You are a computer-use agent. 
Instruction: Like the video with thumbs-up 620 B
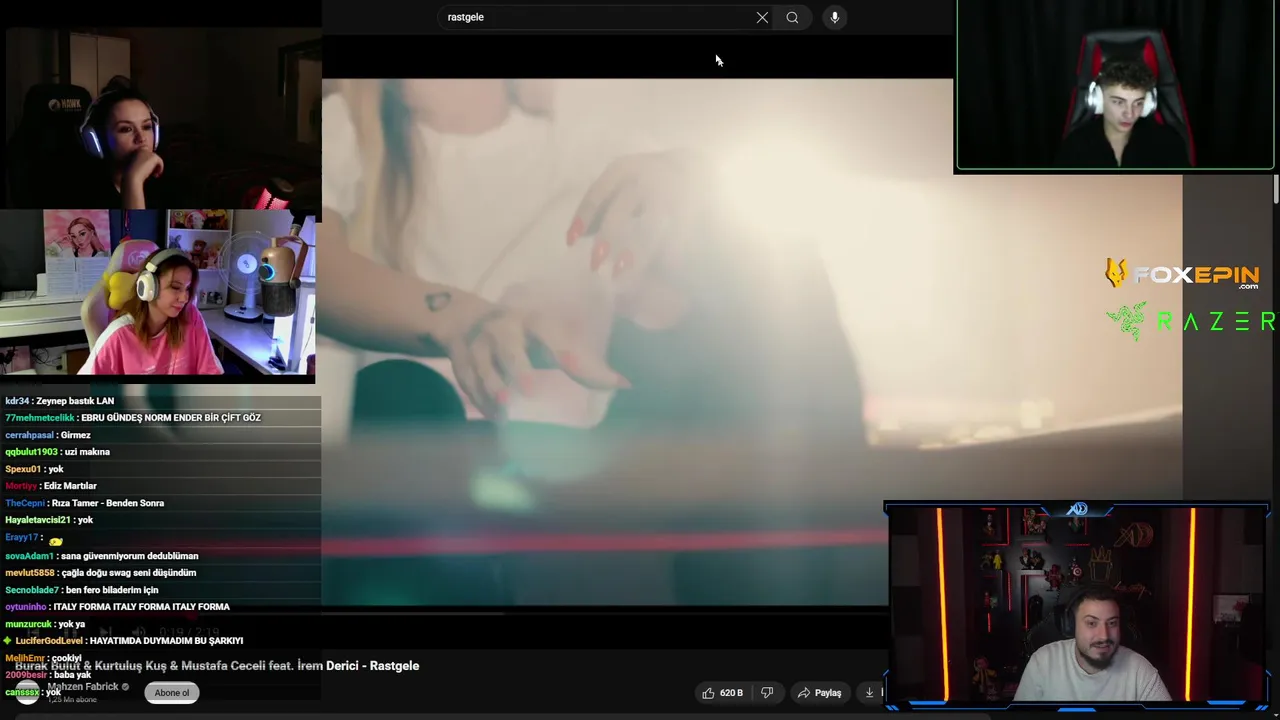tap(723, 692)
